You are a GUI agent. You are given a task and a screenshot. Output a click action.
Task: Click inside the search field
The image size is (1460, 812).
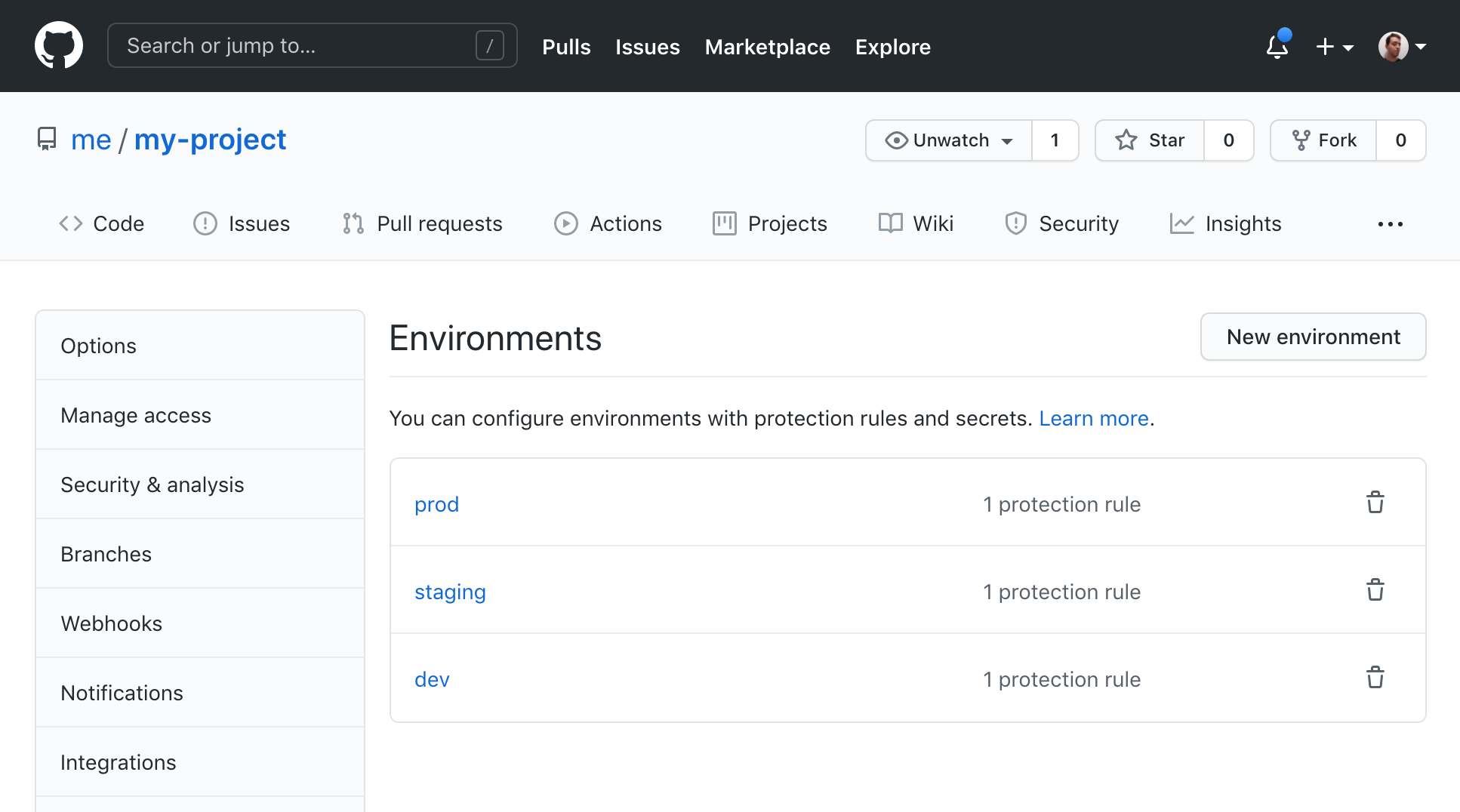tap(302, 45)
